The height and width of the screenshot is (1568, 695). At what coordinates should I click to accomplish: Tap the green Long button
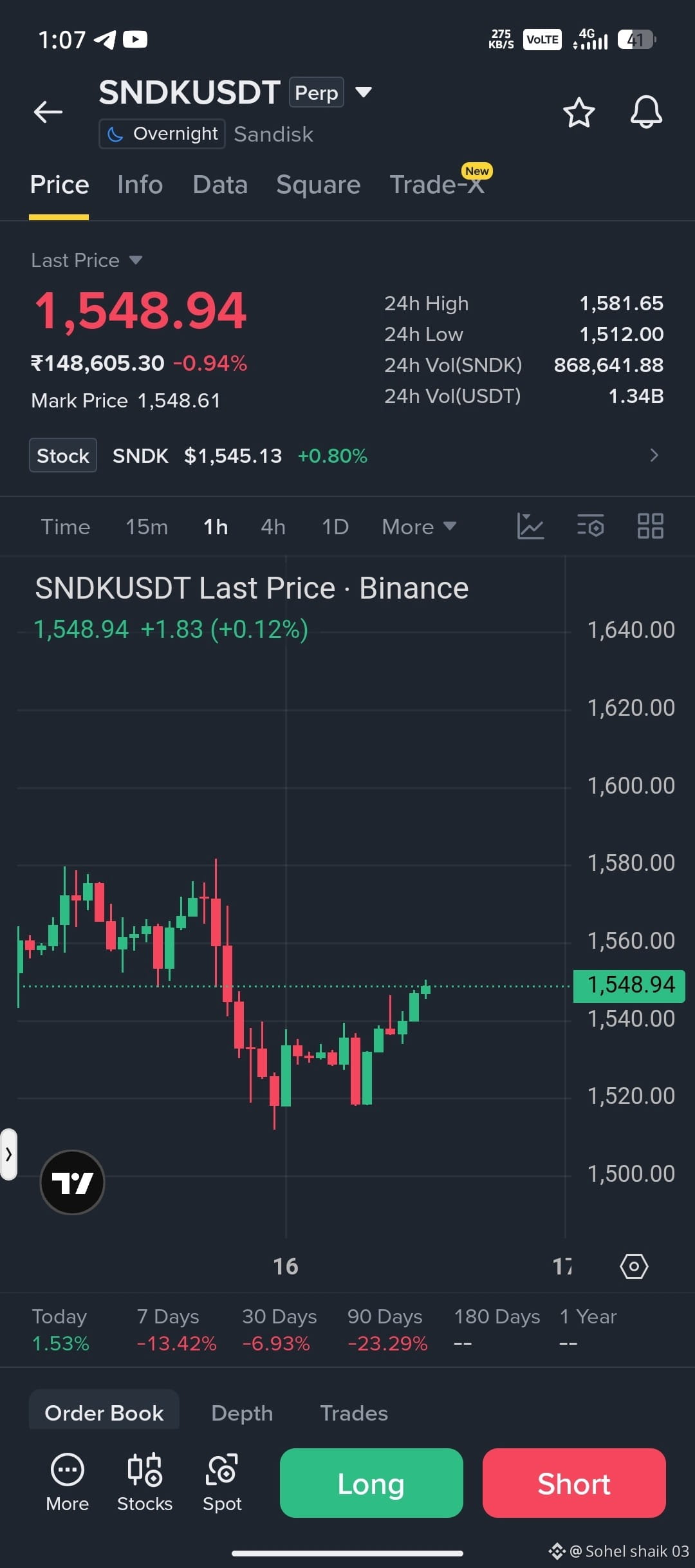coord(371,1483)
